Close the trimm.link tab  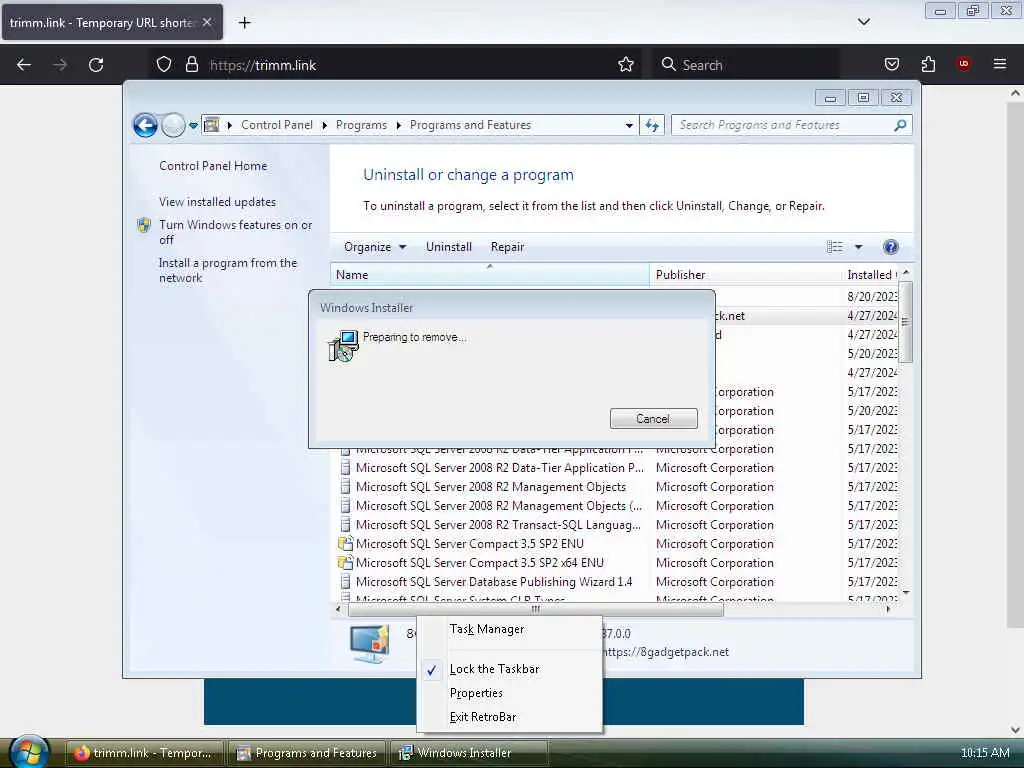(x=207, y=22)
